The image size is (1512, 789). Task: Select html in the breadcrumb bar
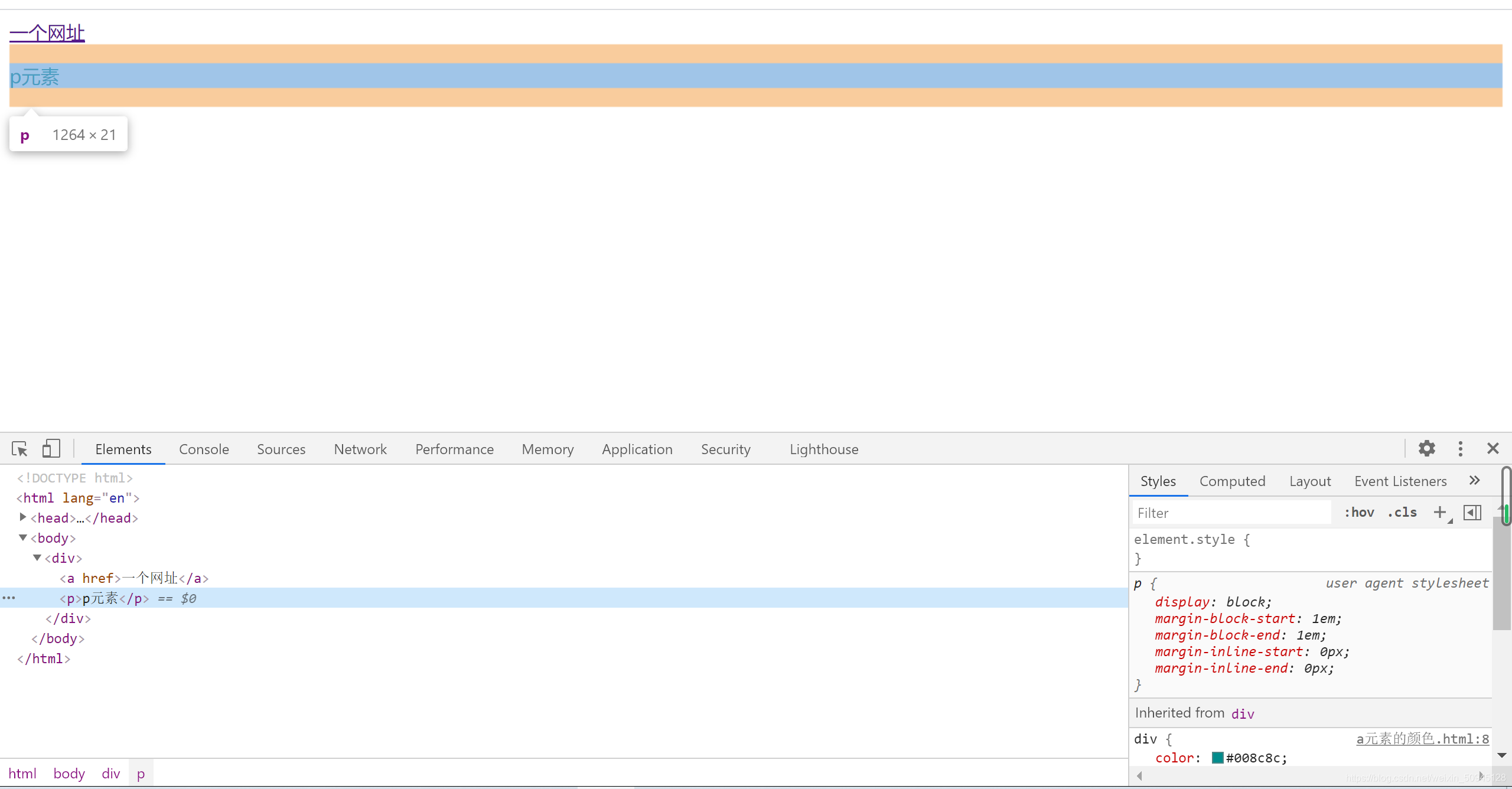click(x=22, y=773)
